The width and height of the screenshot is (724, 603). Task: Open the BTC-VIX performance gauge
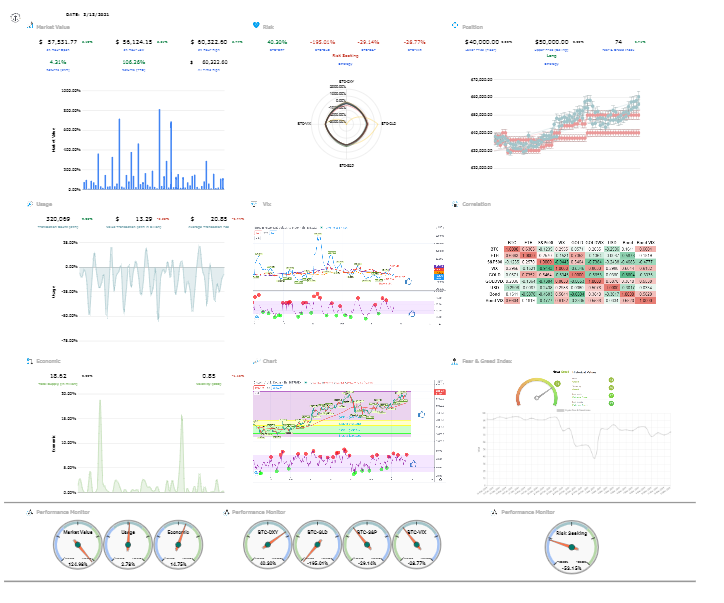click(416, 544)
